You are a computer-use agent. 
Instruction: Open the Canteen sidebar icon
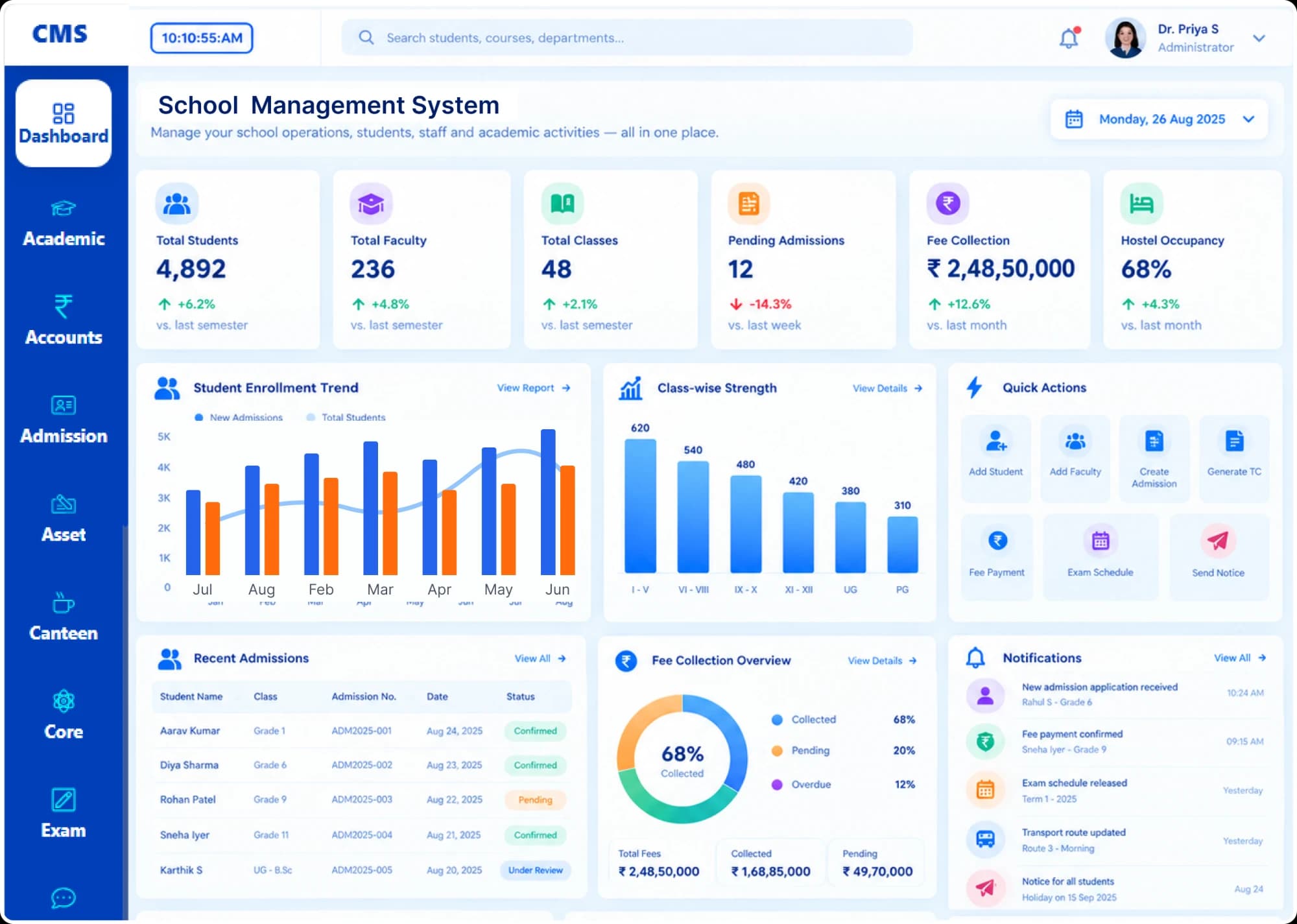[64, 603]
